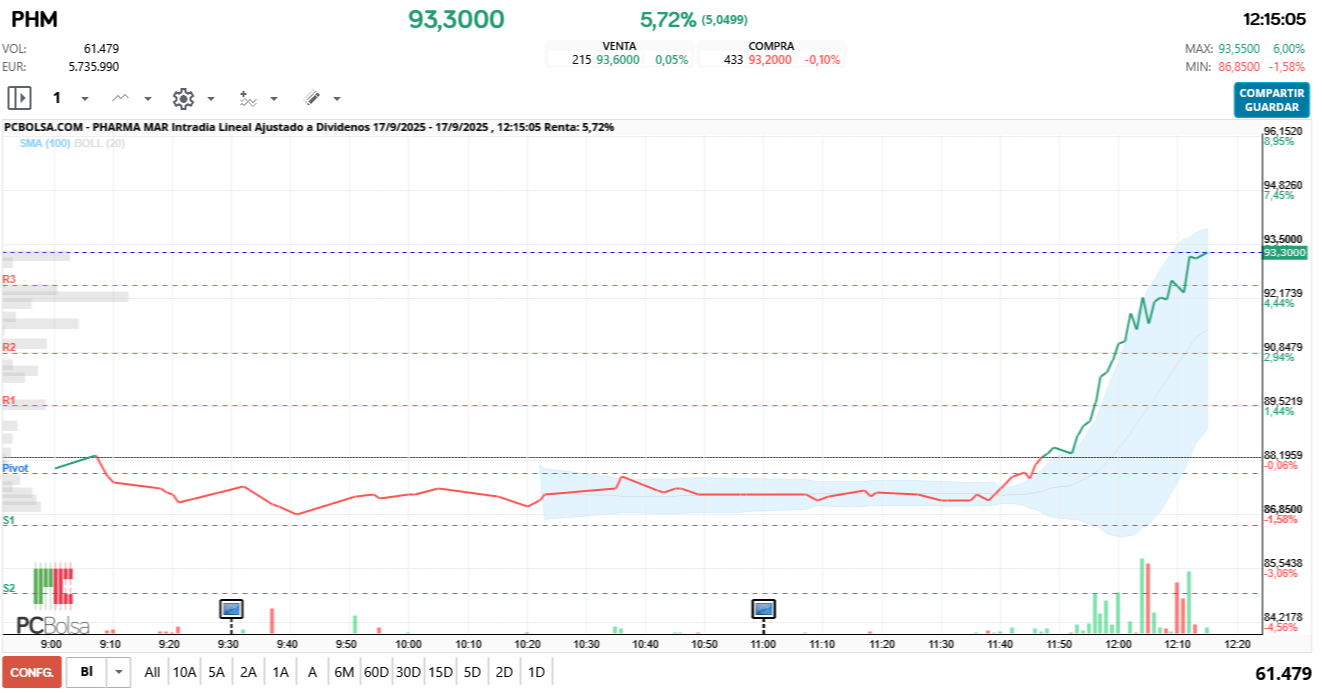Click the PHM ticker symbol
Screen dimensions: 1325x693
coord(34,19)
